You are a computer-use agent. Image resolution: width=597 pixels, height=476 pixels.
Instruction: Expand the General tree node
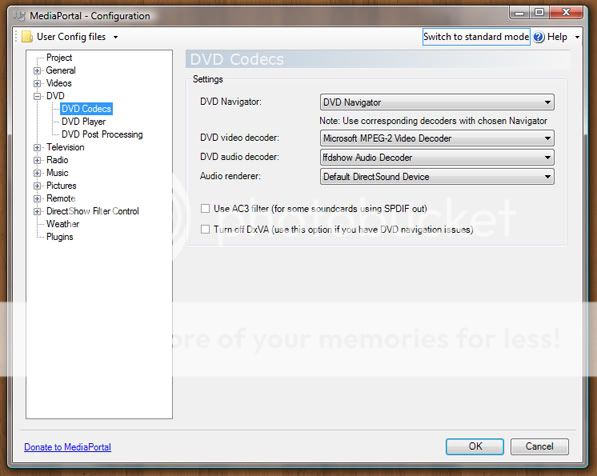click(37, 70)
